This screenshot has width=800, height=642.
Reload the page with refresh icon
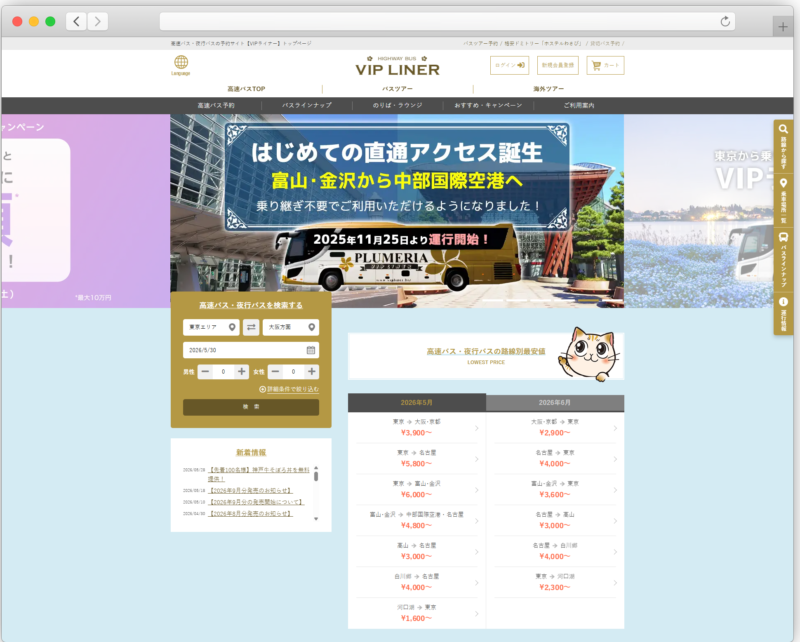725,21
